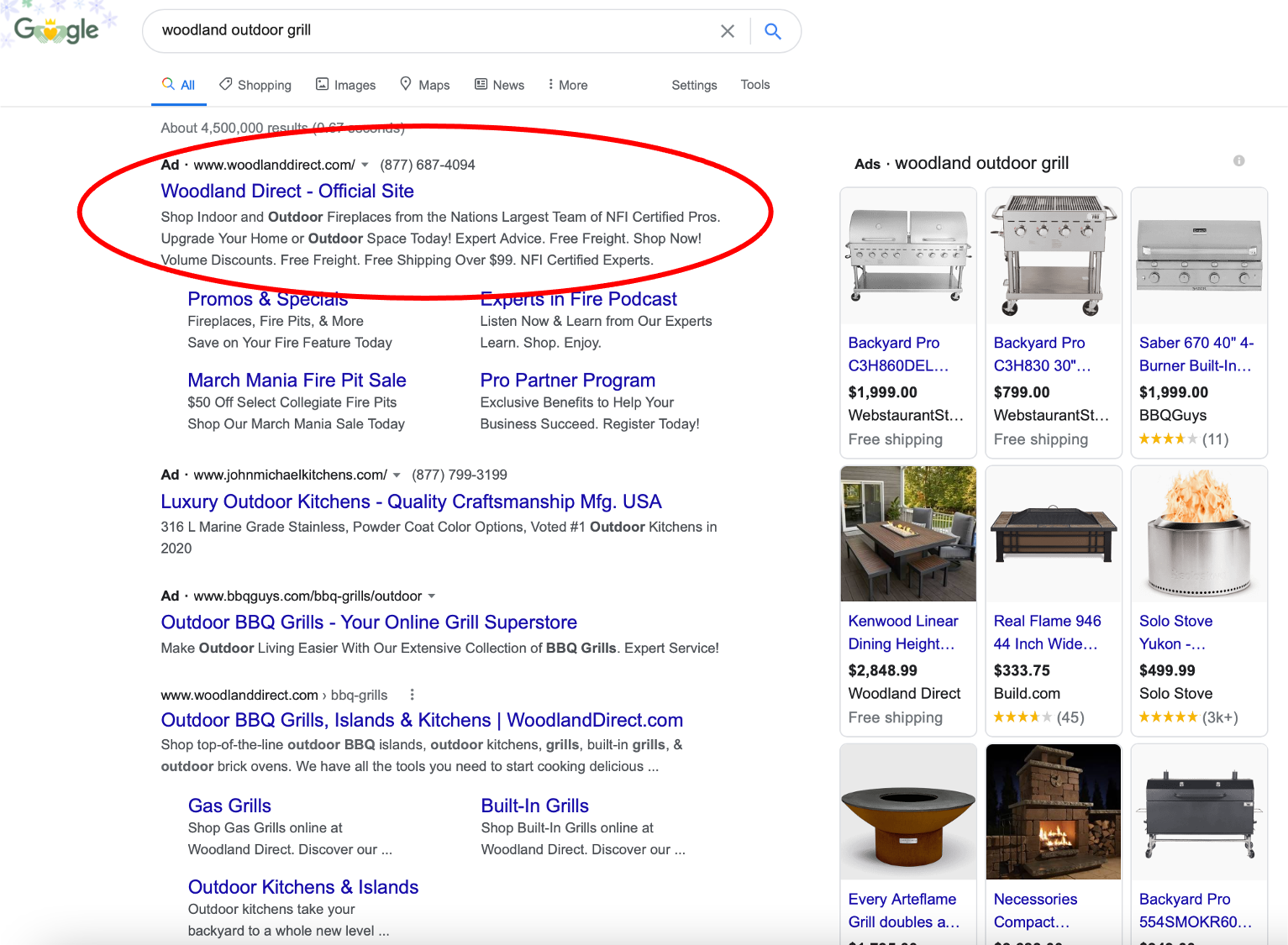Select the All results tab
Image resolution: width=1288 pixels, height=945 pixels.
[179, 85]
